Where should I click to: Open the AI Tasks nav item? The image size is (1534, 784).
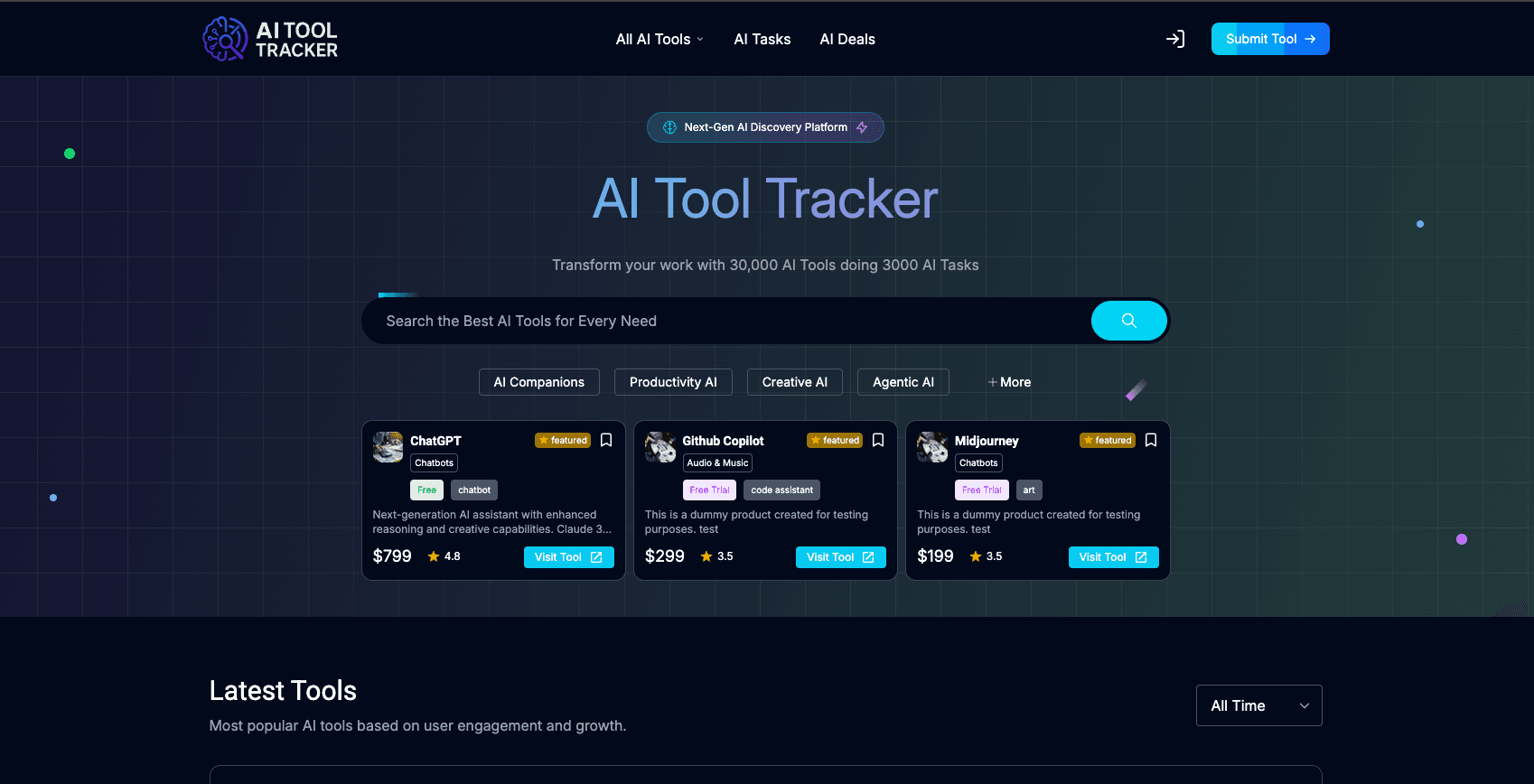762,39
